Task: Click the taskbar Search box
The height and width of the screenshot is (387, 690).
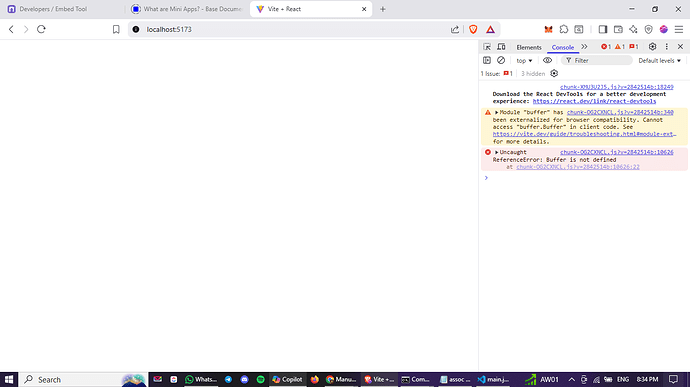Action: pyautogui.click(x=83, y=380)
